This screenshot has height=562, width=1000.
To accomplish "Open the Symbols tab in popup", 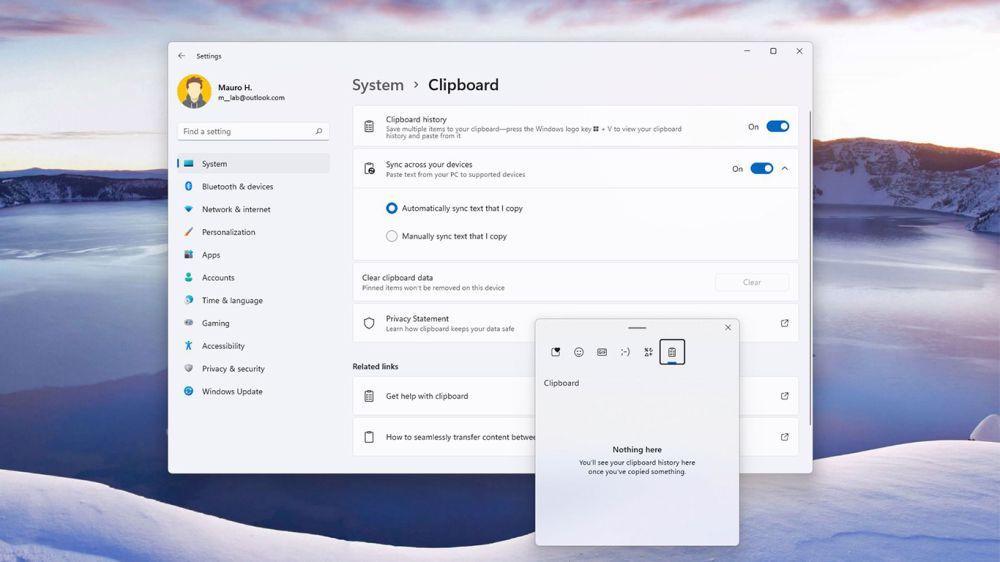I will [649, 352].
